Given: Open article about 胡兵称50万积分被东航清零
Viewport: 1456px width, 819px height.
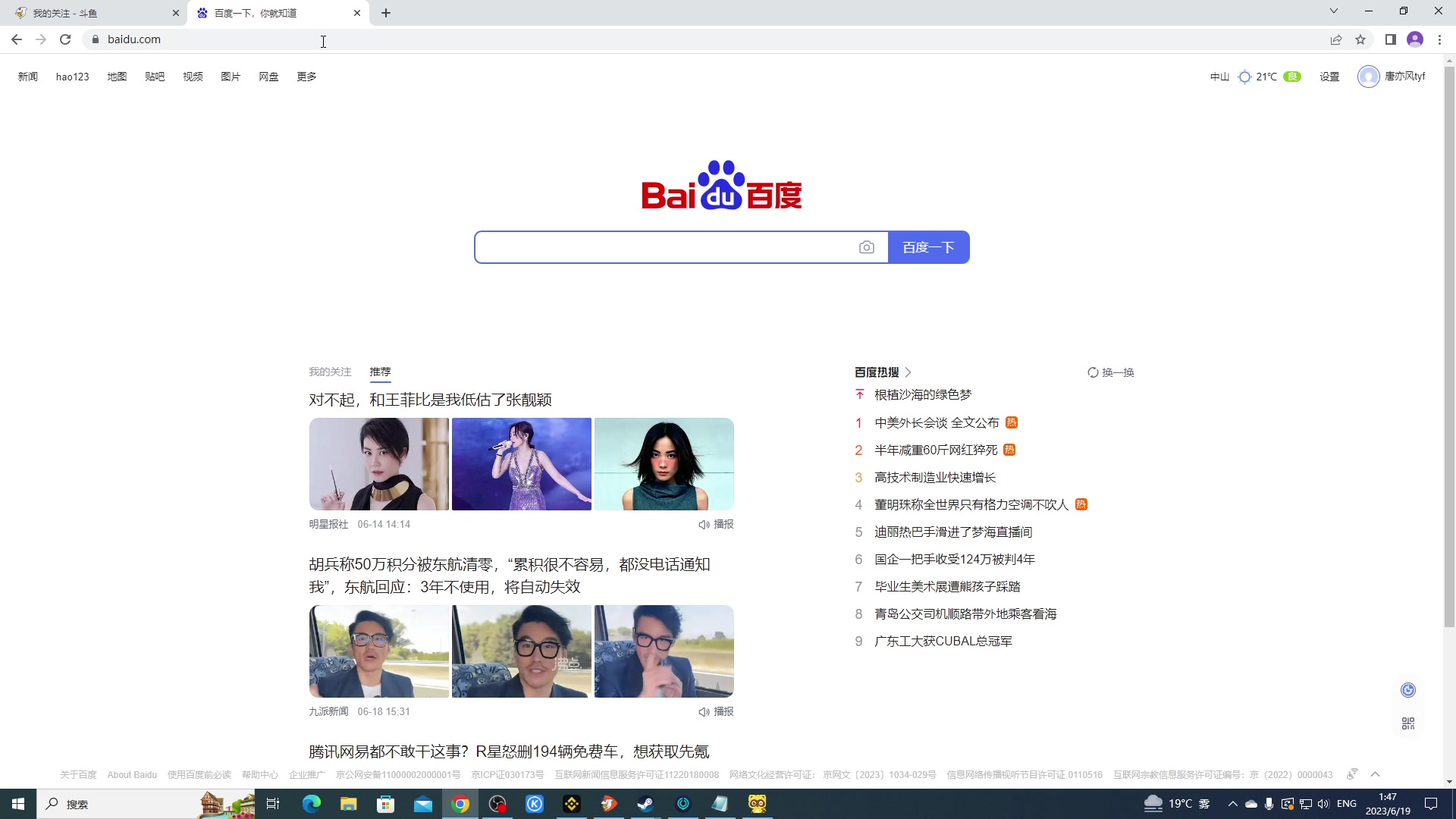Looking at the screenshot, I should click(510, 576).
